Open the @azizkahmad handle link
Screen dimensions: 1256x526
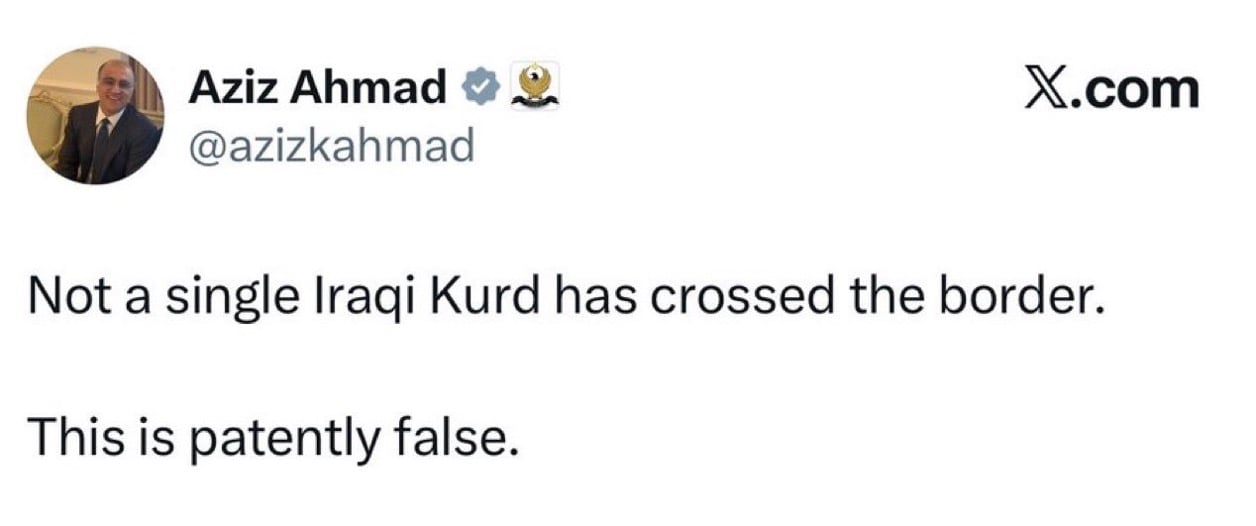tap(330, 147)
